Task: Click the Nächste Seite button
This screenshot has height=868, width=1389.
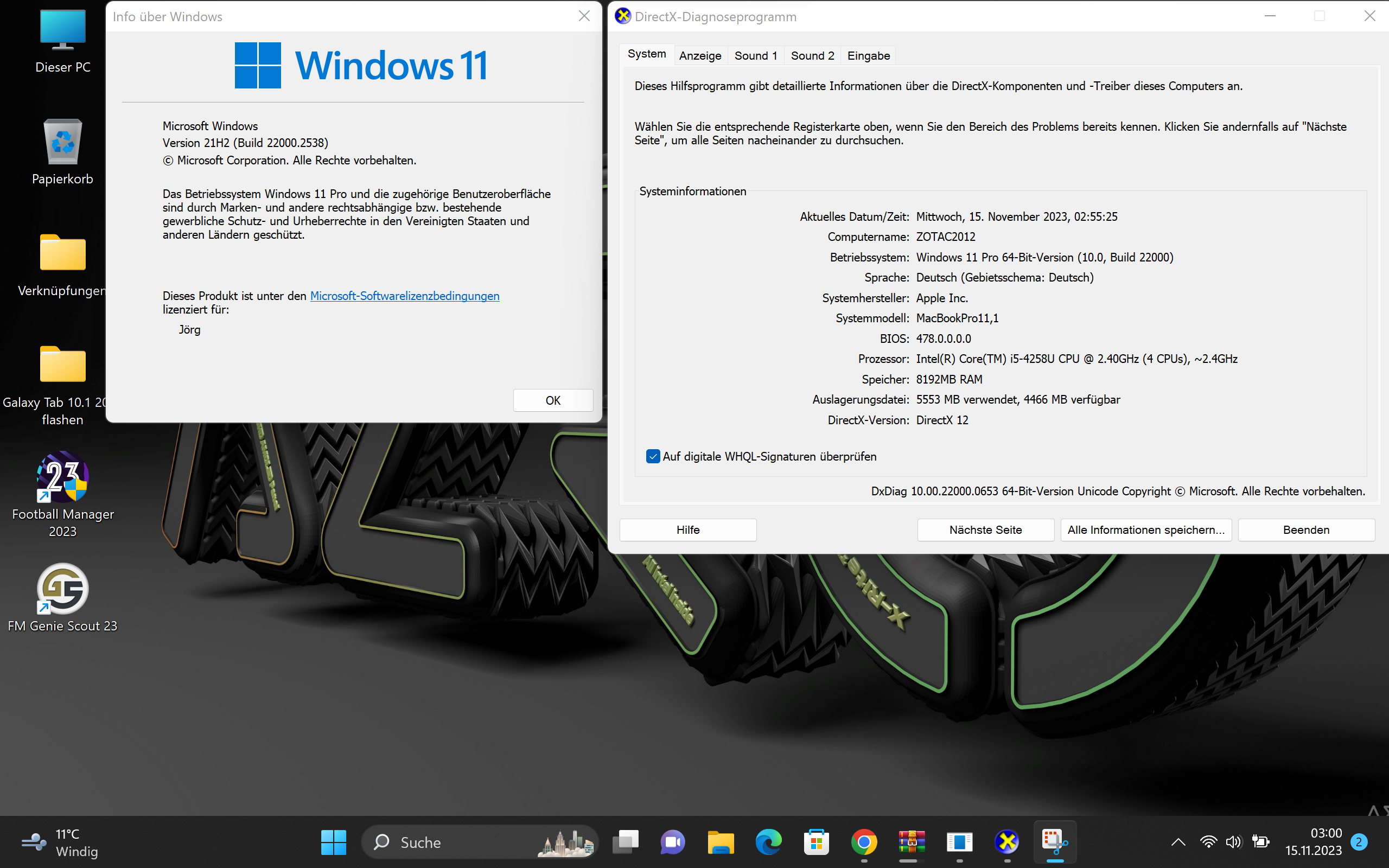Action: 985,530
